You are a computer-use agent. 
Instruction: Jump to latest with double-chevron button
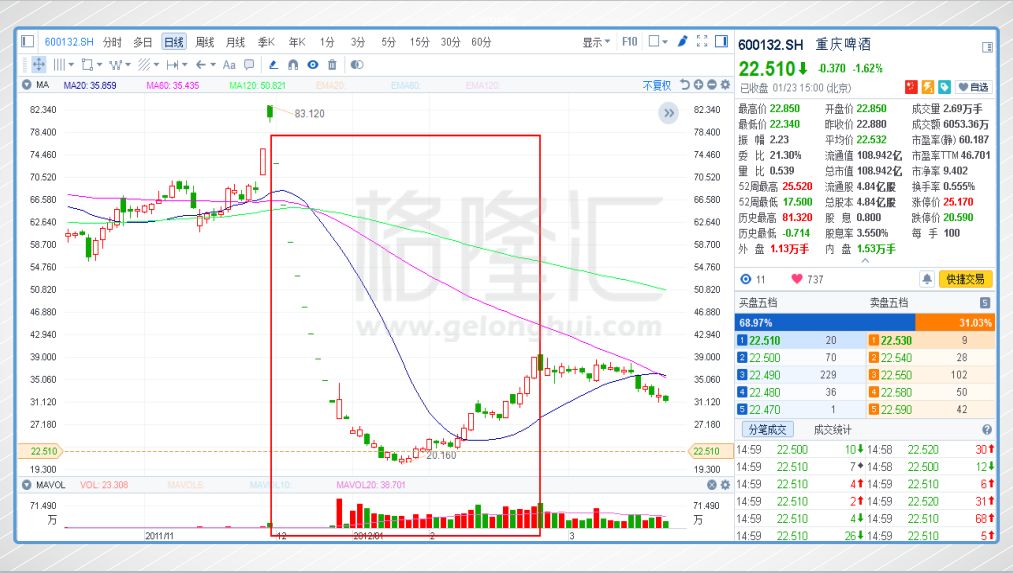coord(669,114)
